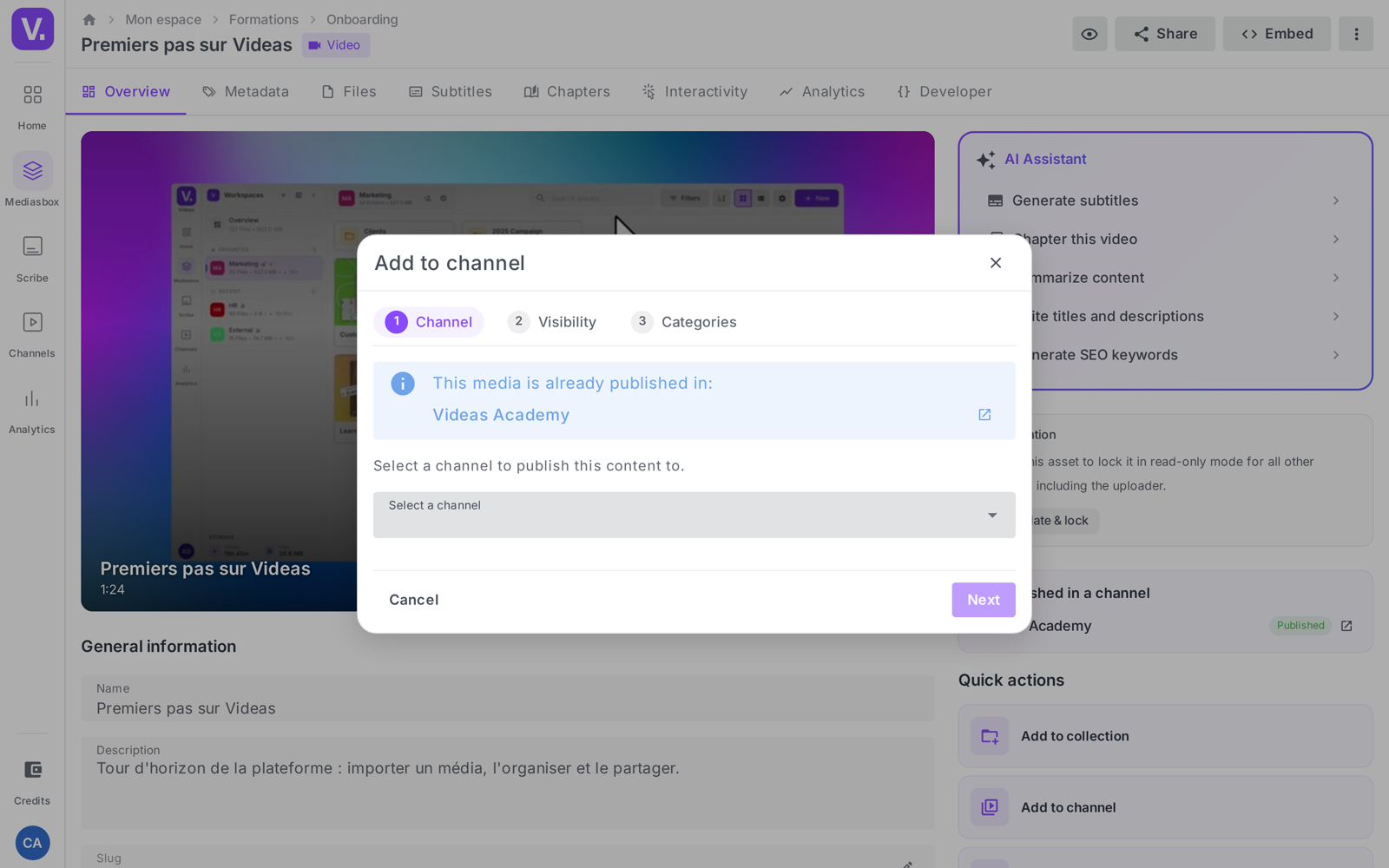The width and height of the screenshot is (1389, 868).
Task: Open the Onboarding breadcrumb
Action: (362, 19)
